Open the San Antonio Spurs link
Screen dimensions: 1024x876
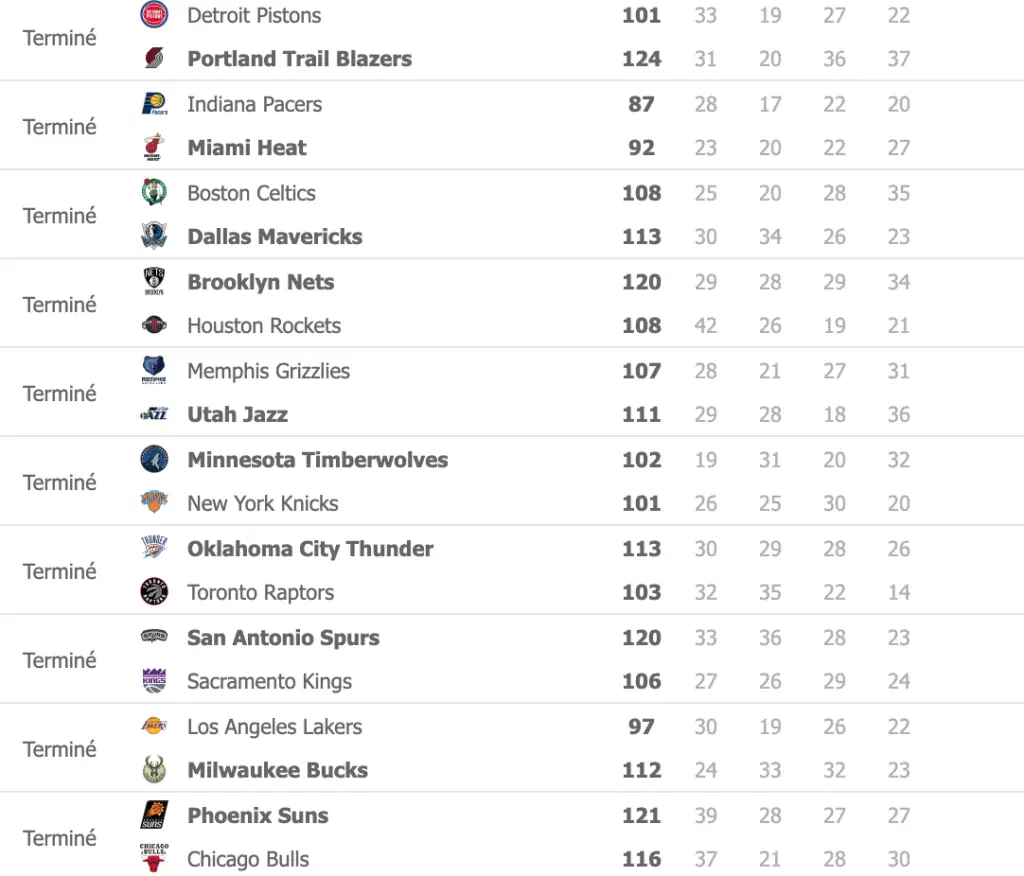pos(283,638)
